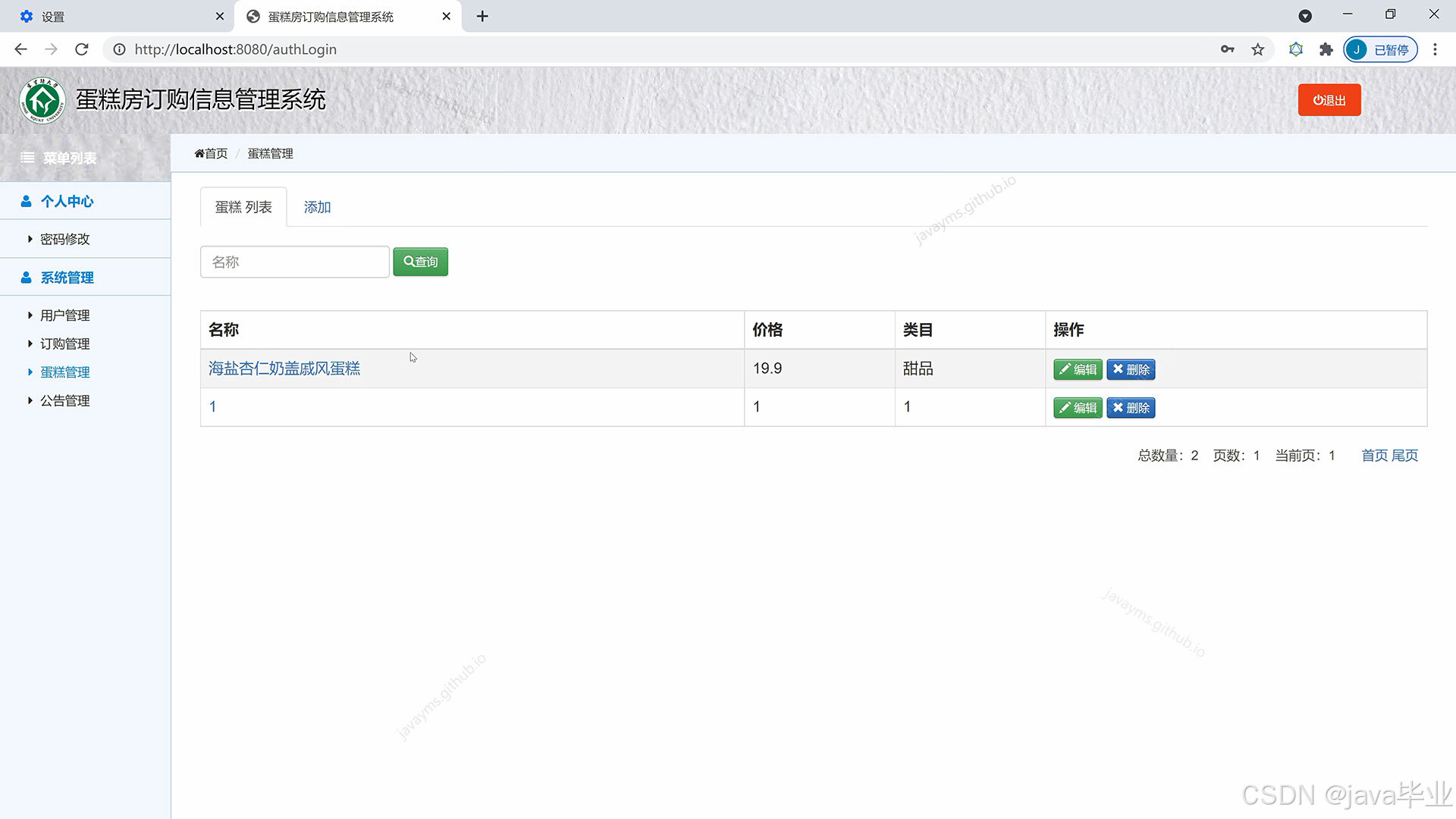This screenshot has height=819, width=1456.
Task: Switch to the 添加 tab
Action: (x=317, y=207)
